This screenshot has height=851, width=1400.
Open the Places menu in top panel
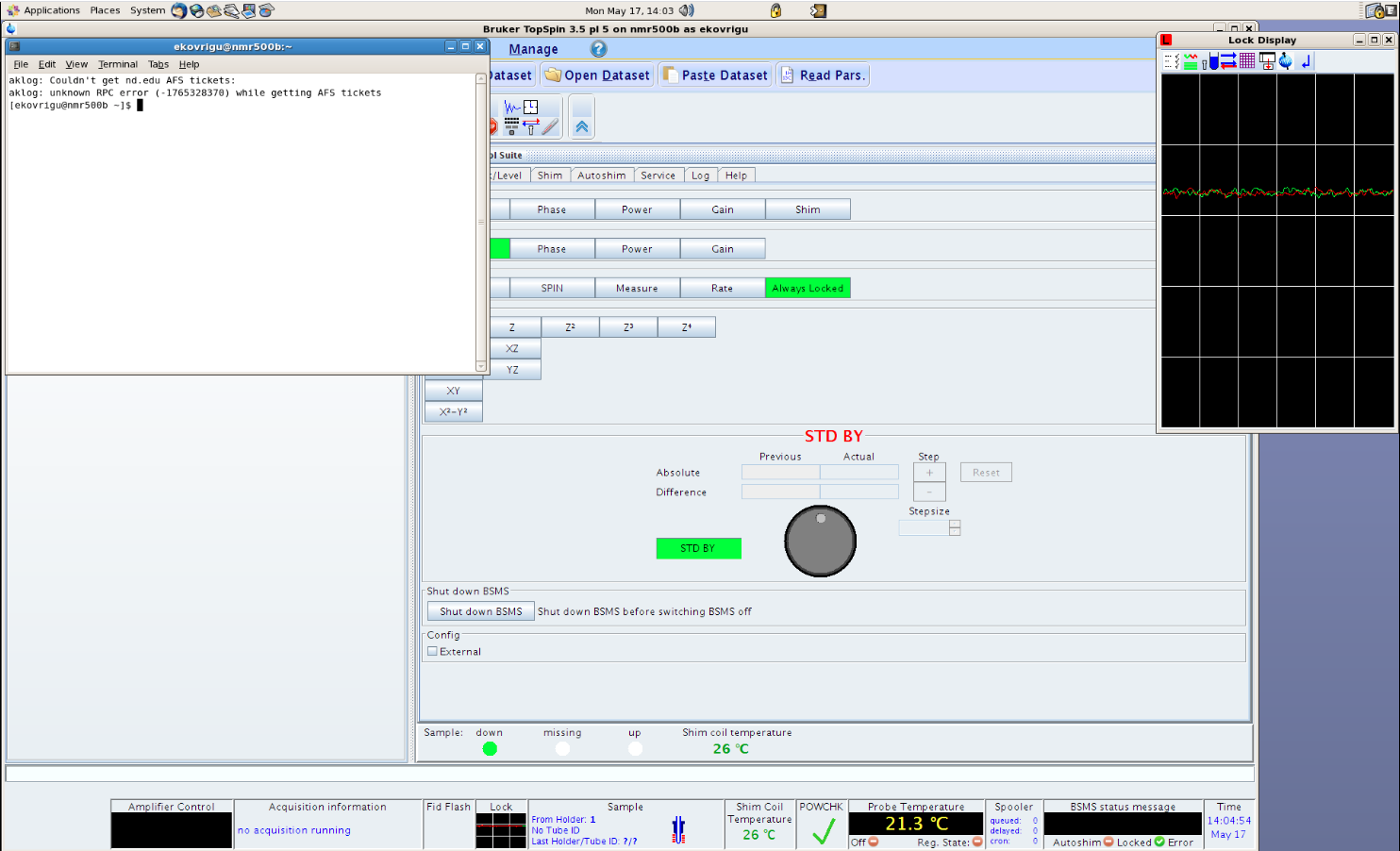point(105,10)
